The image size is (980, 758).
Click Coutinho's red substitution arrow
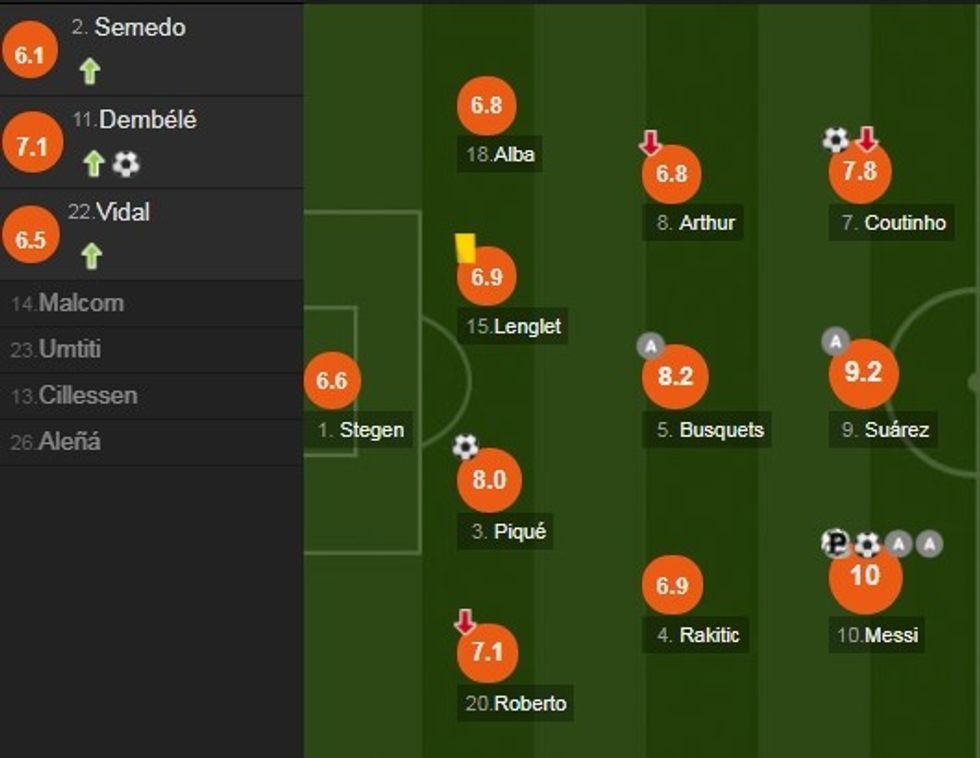(866, 139)
